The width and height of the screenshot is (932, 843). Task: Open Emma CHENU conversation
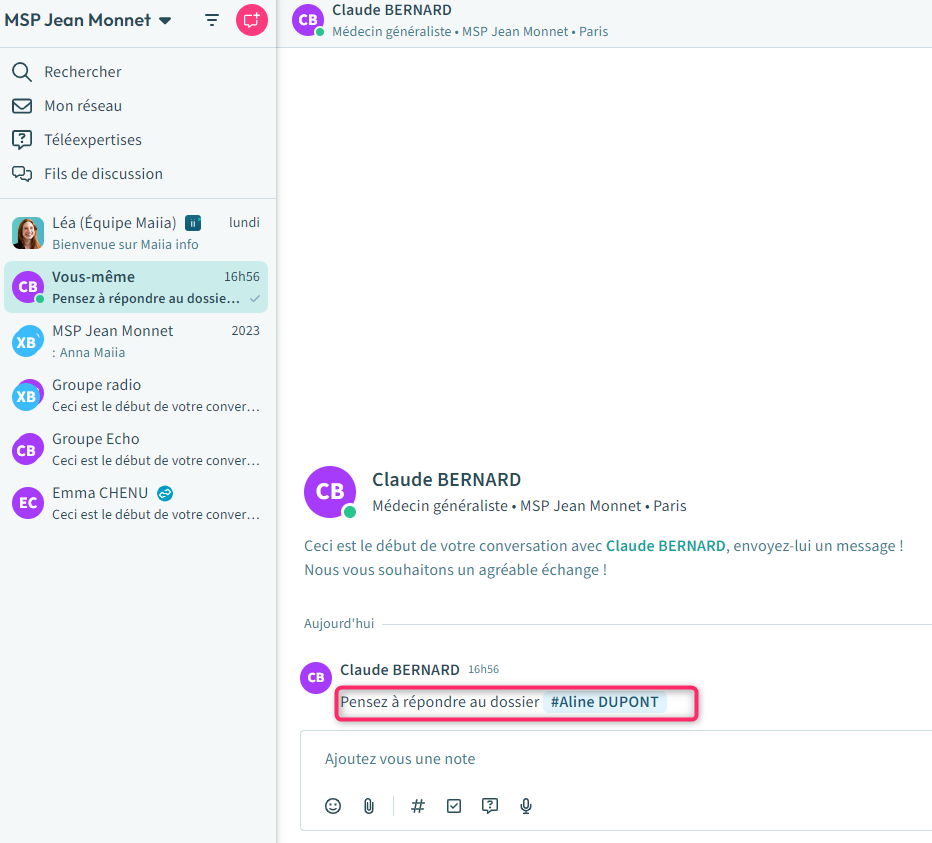pos(136,503)
